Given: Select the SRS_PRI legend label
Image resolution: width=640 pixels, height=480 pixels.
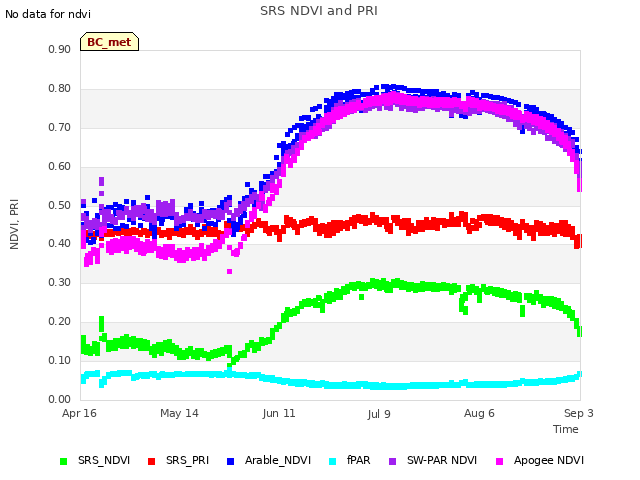Looking at the screenshot, I should [187, 460].
